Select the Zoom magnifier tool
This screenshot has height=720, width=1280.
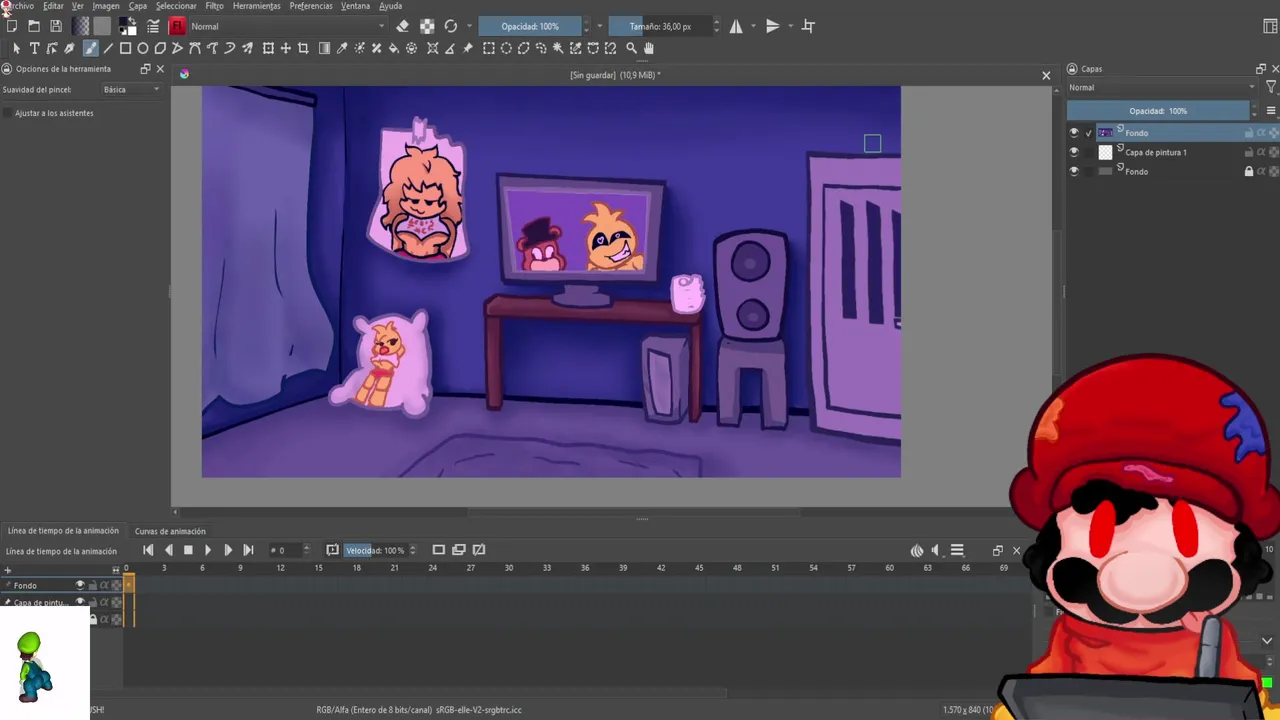(631, 48)
